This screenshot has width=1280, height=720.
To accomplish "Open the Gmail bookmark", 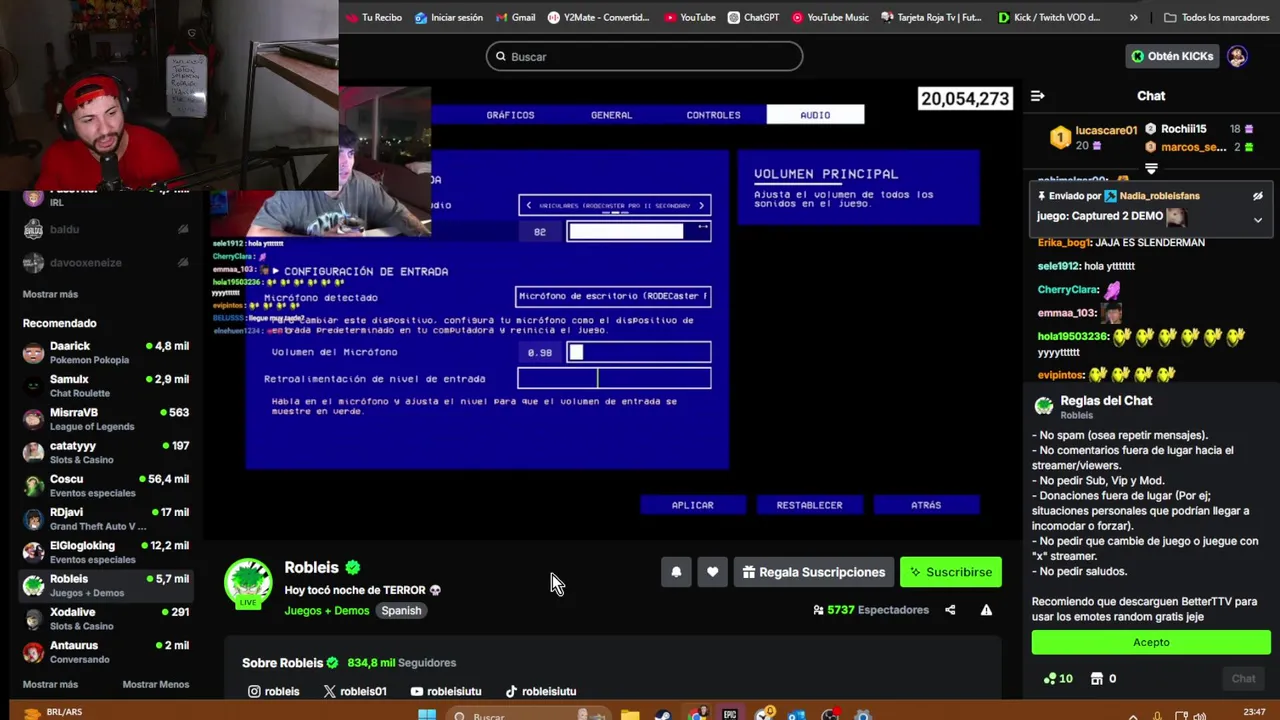I will tap(516, 17).
